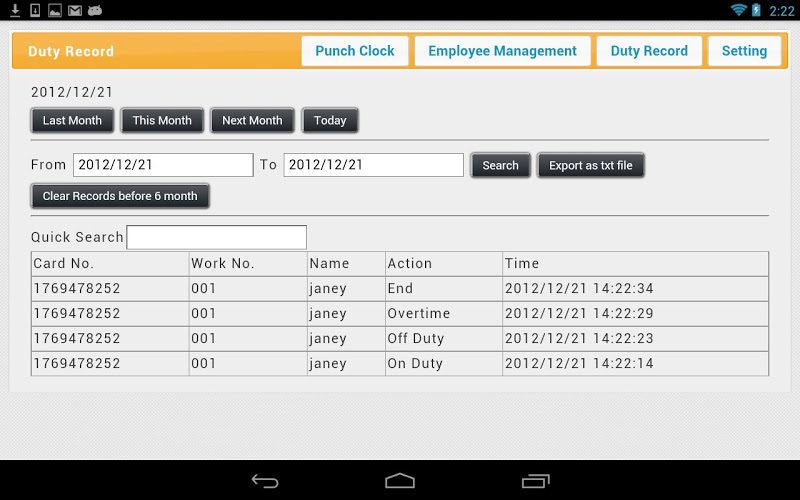Select time 2012/12/21 14:22:14

click(x=635, y=364)
